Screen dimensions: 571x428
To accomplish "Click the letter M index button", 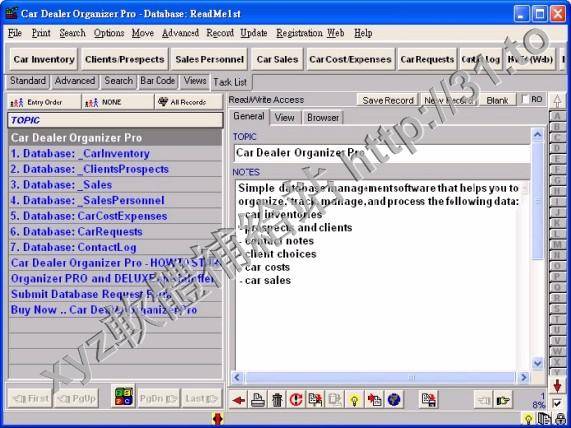I will 557,244.
